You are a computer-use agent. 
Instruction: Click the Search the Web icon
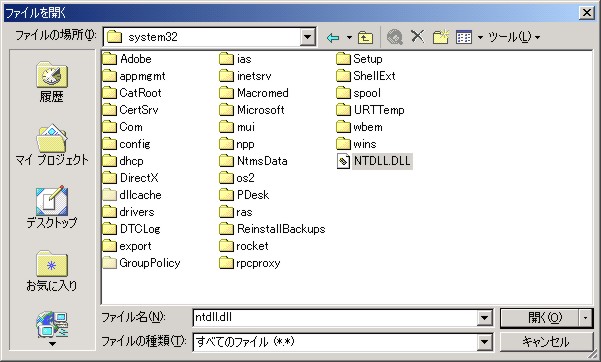click(x=395, y=37)
